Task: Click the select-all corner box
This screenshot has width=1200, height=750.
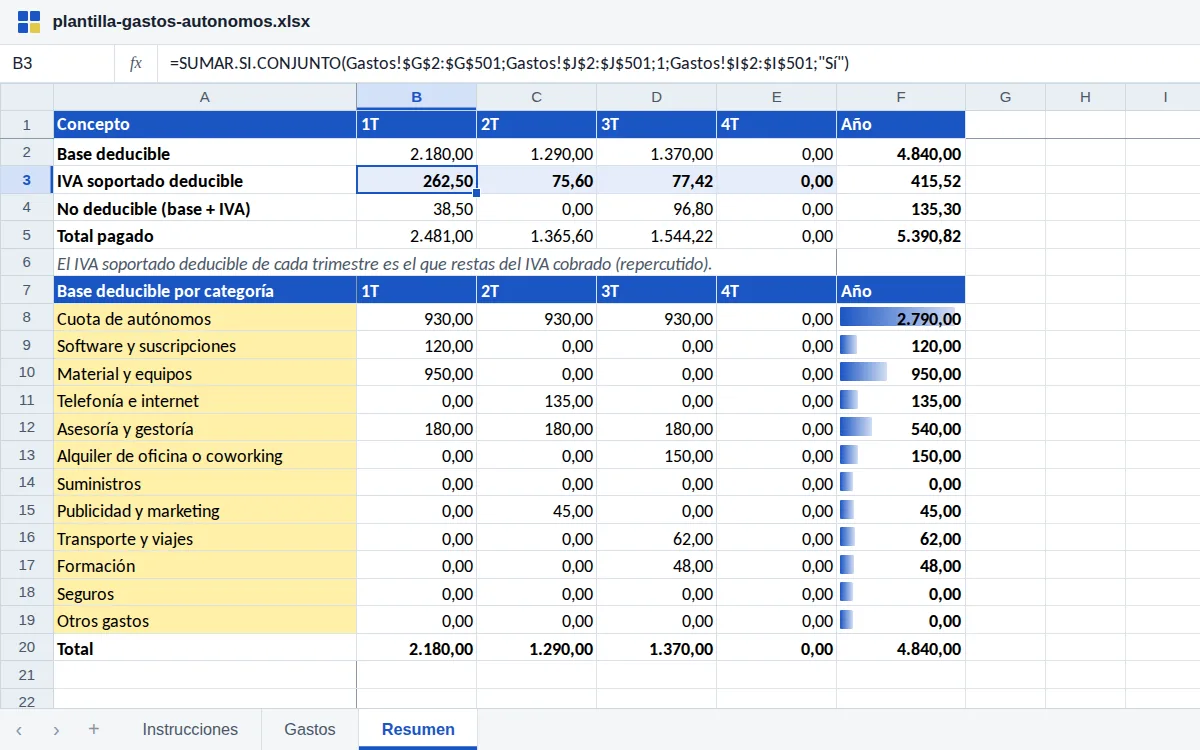Action: [x=27, y=97]
